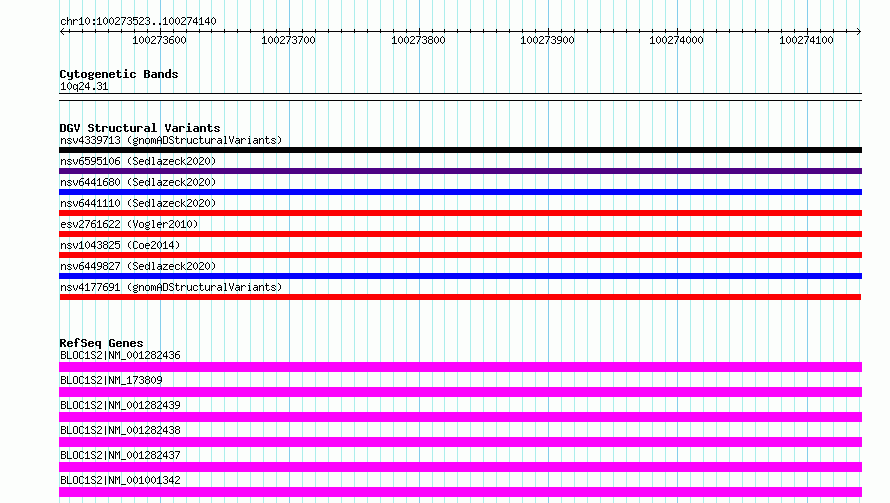
Task: Click the red esv2761622 variant bar
Action: pyautogui.click(x=460, y=234)
